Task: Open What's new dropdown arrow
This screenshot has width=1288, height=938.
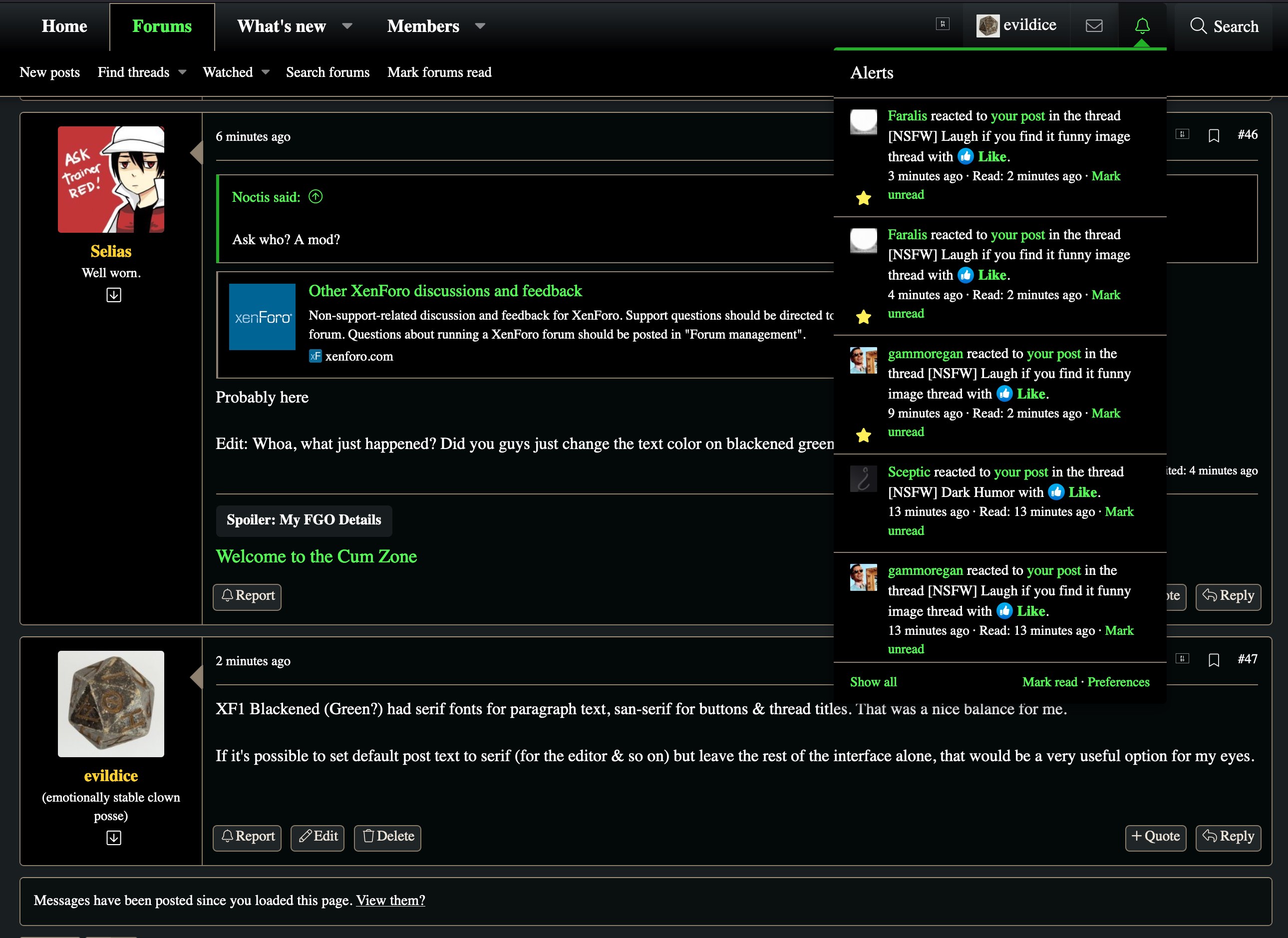Action: click(347, 26)
